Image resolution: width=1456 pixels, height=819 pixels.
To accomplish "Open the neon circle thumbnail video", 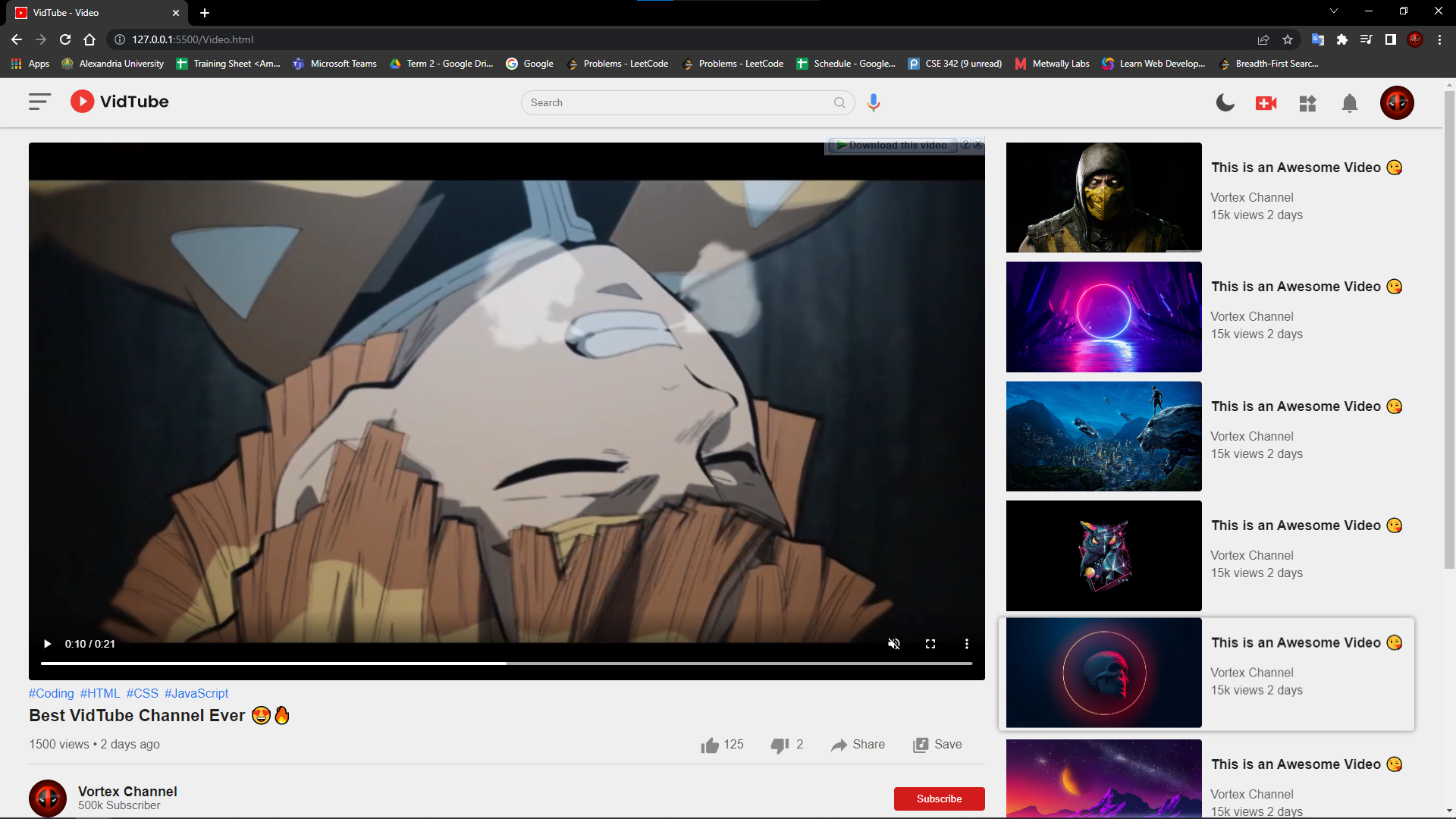I will 1104,317.
